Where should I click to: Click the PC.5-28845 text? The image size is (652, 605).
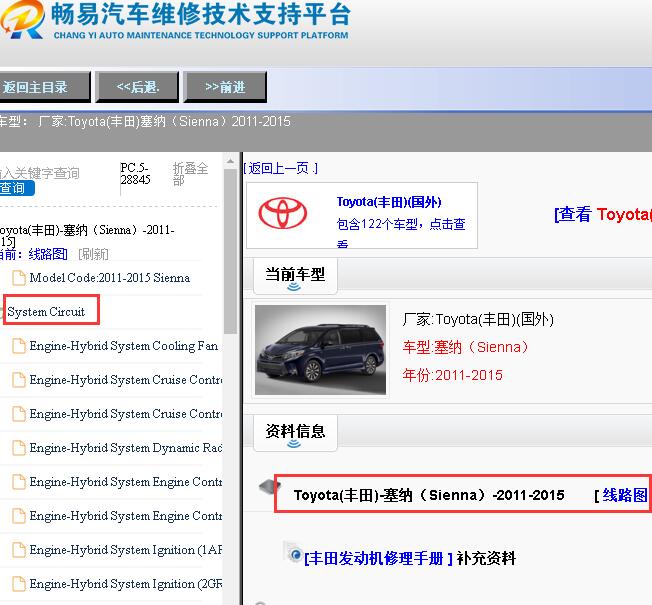pos(135,173)
